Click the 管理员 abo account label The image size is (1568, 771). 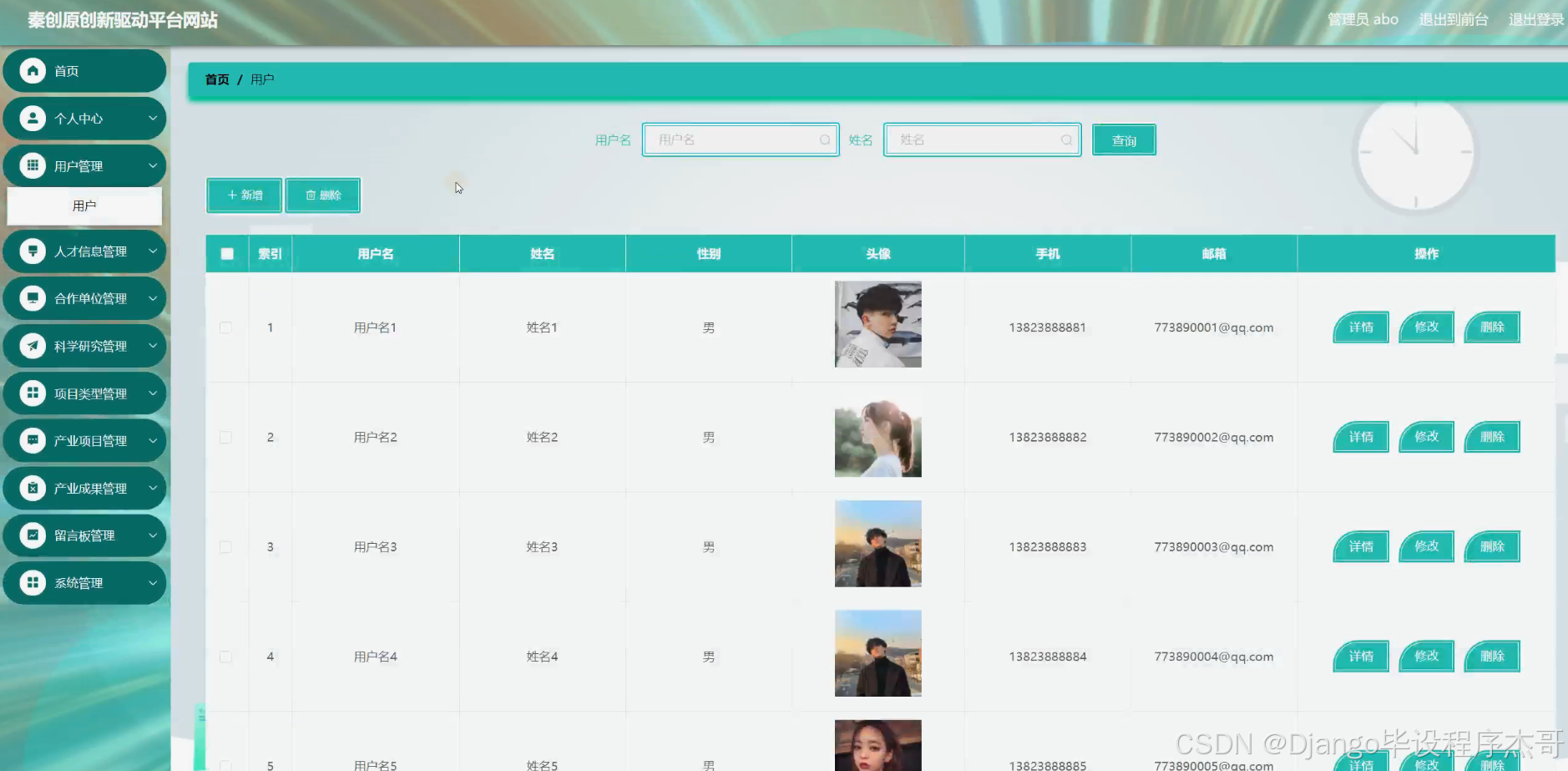(x=1363, y=19)
